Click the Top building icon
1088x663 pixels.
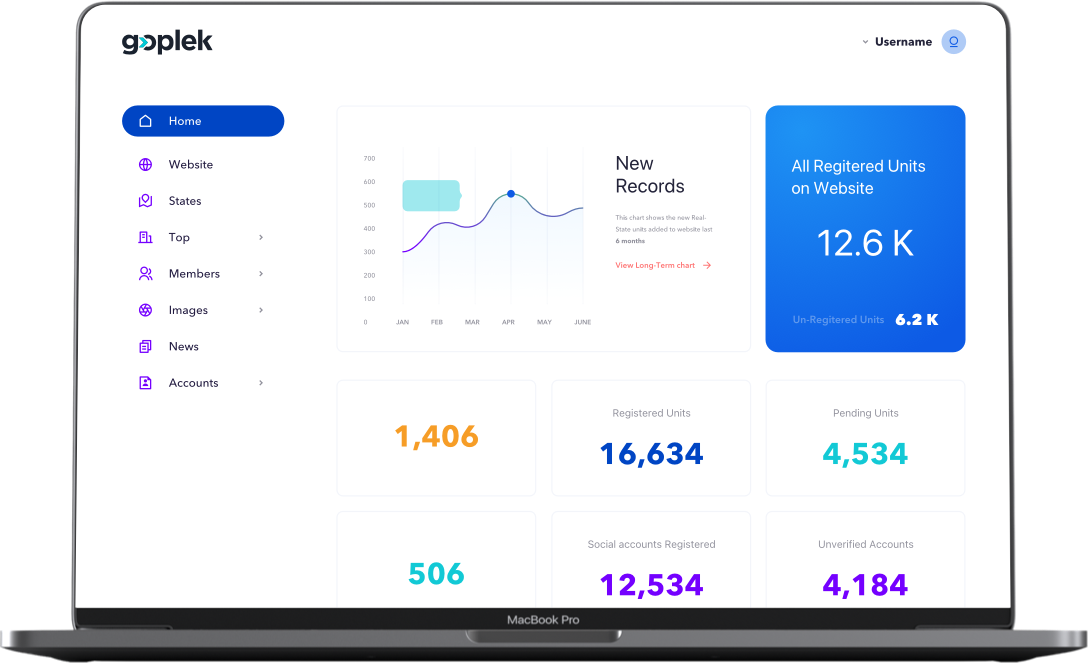click(x=146, y=238)
